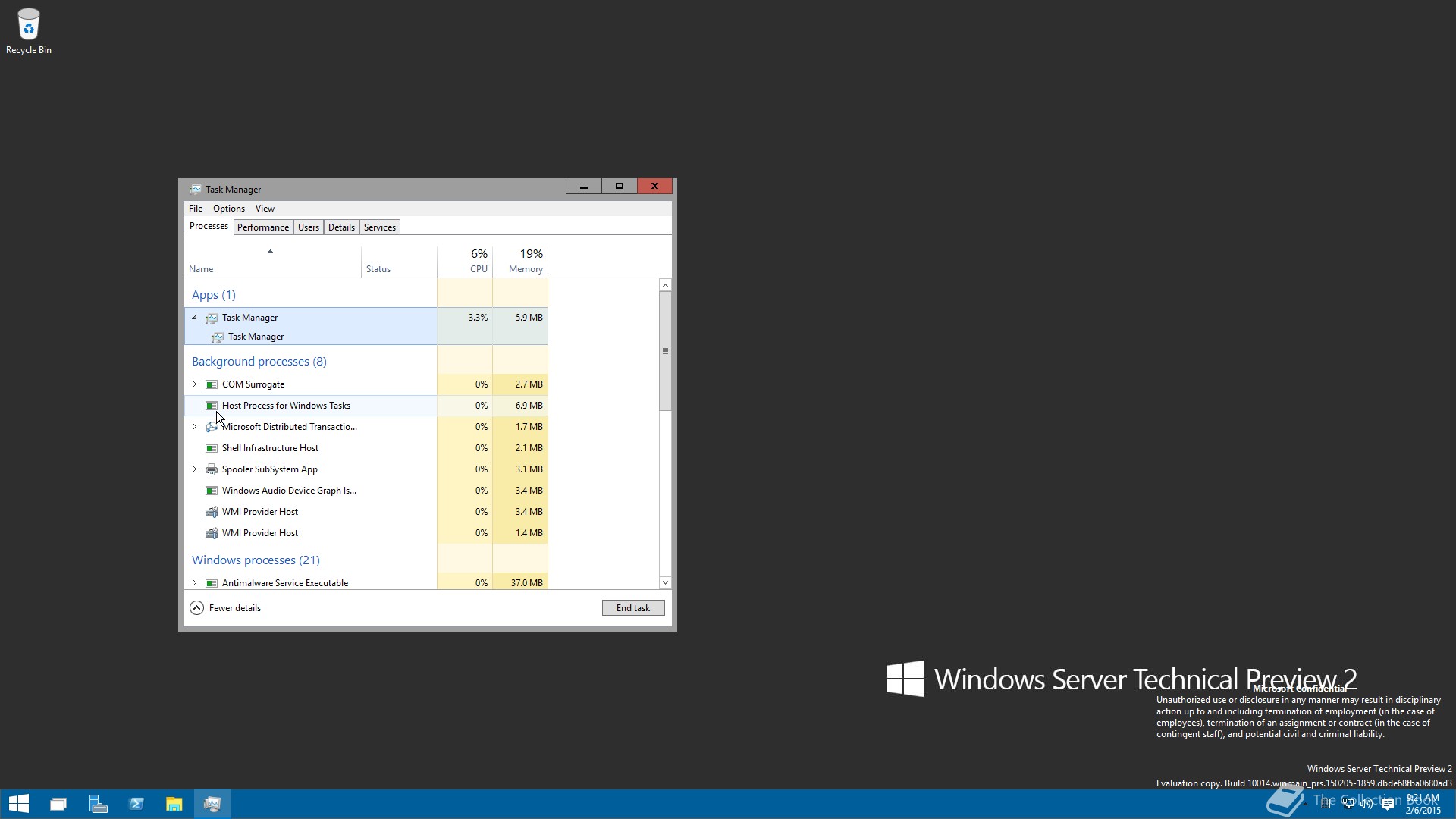Click the End task button

[x=633, y=608]
